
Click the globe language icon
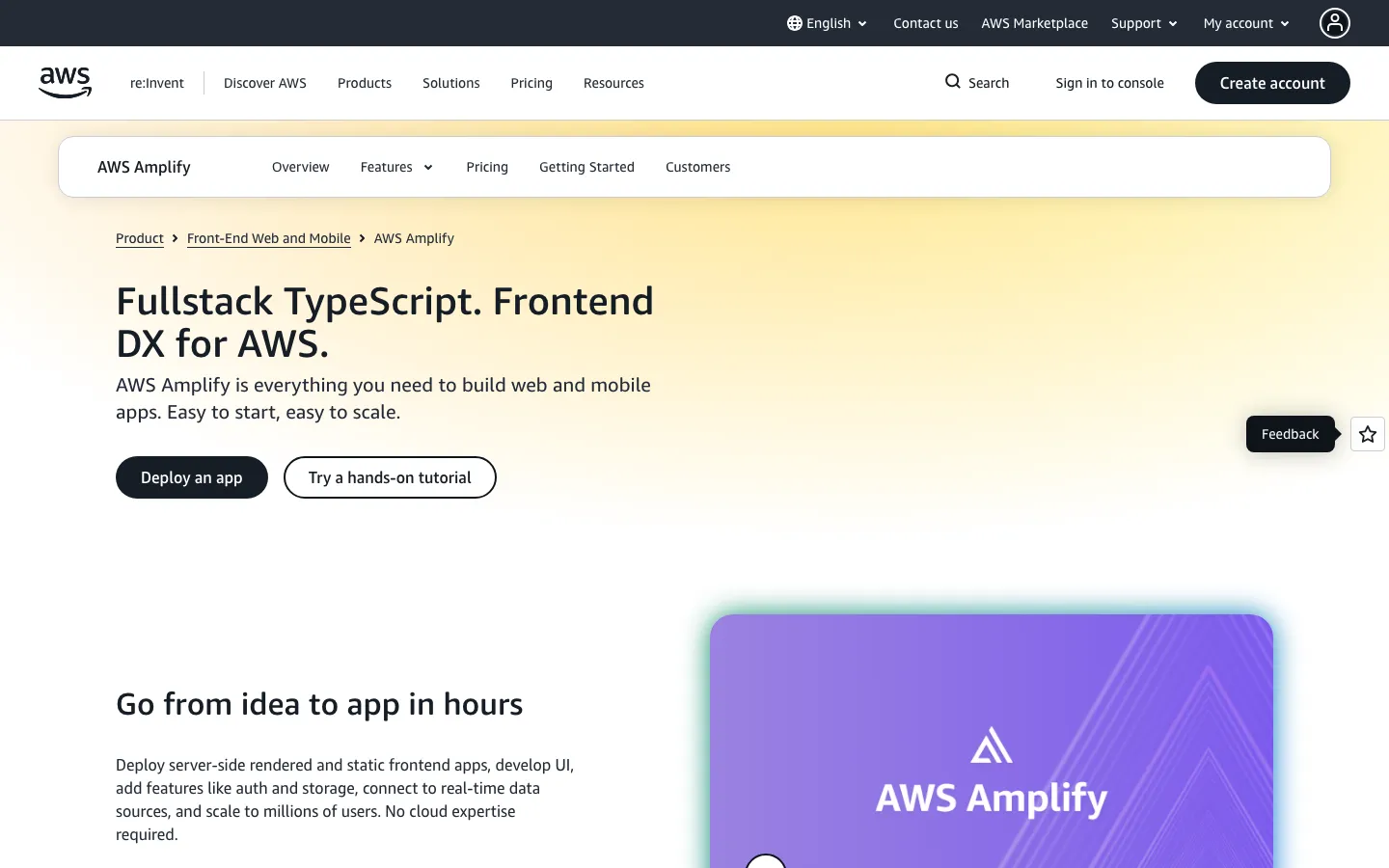point(795,23)
